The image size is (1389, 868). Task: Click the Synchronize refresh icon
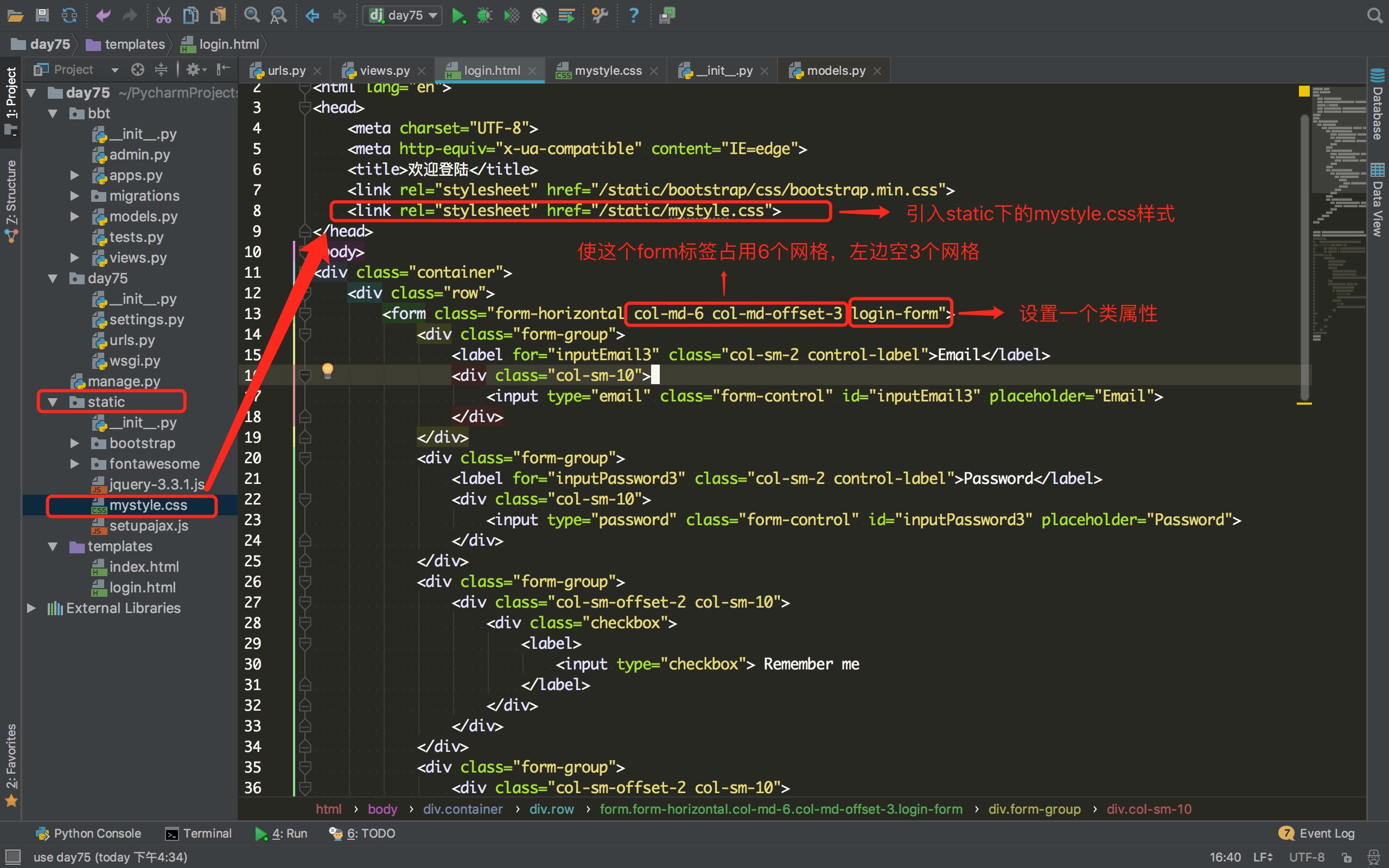tap(69, 16)
